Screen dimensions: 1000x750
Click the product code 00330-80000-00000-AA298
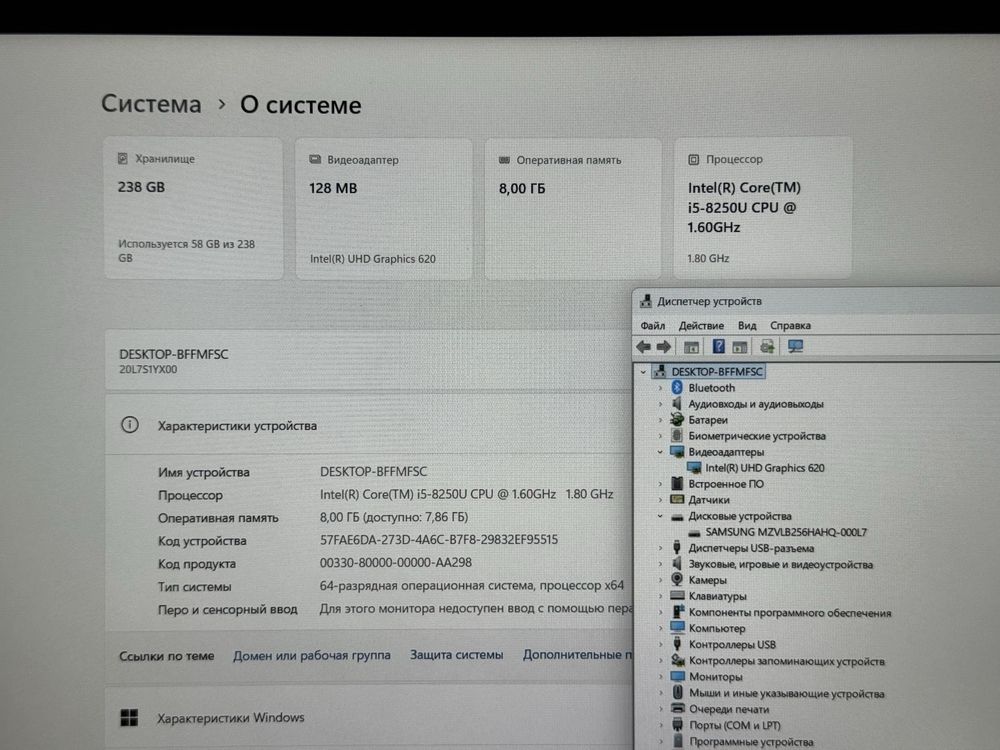[x=395, y=562]
